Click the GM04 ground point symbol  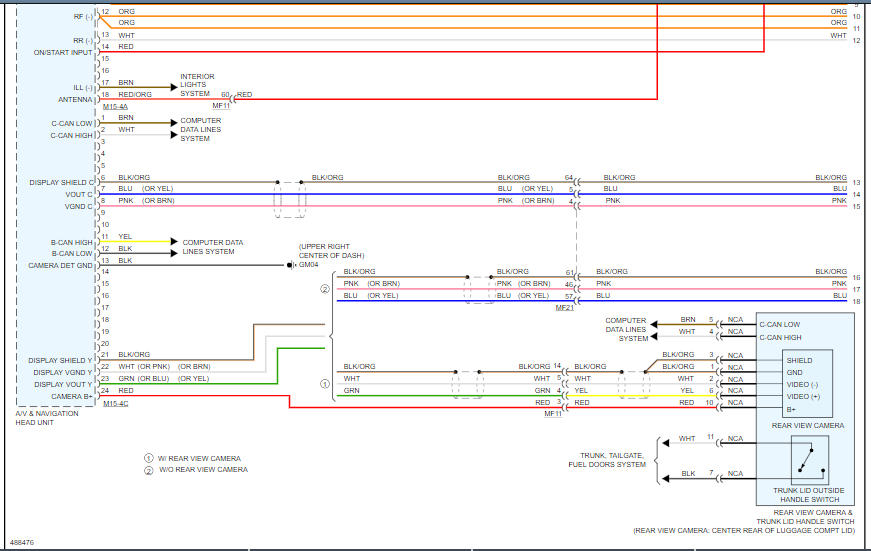tap(291, 265)
